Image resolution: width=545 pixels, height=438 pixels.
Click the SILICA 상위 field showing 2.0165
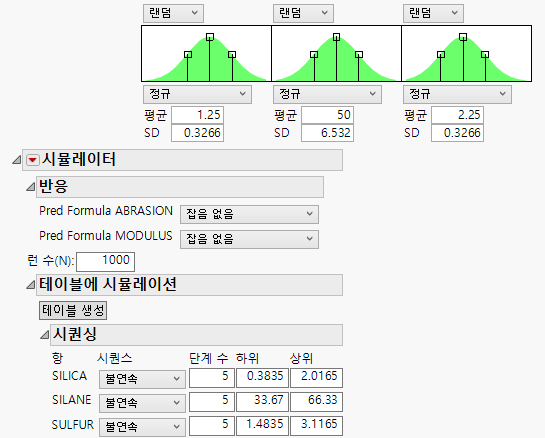[316, 378]
